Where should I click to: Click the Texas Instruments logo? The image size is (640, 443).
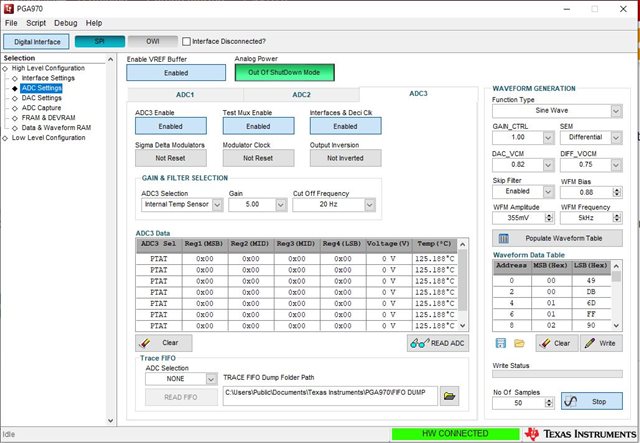click(580, 434)
